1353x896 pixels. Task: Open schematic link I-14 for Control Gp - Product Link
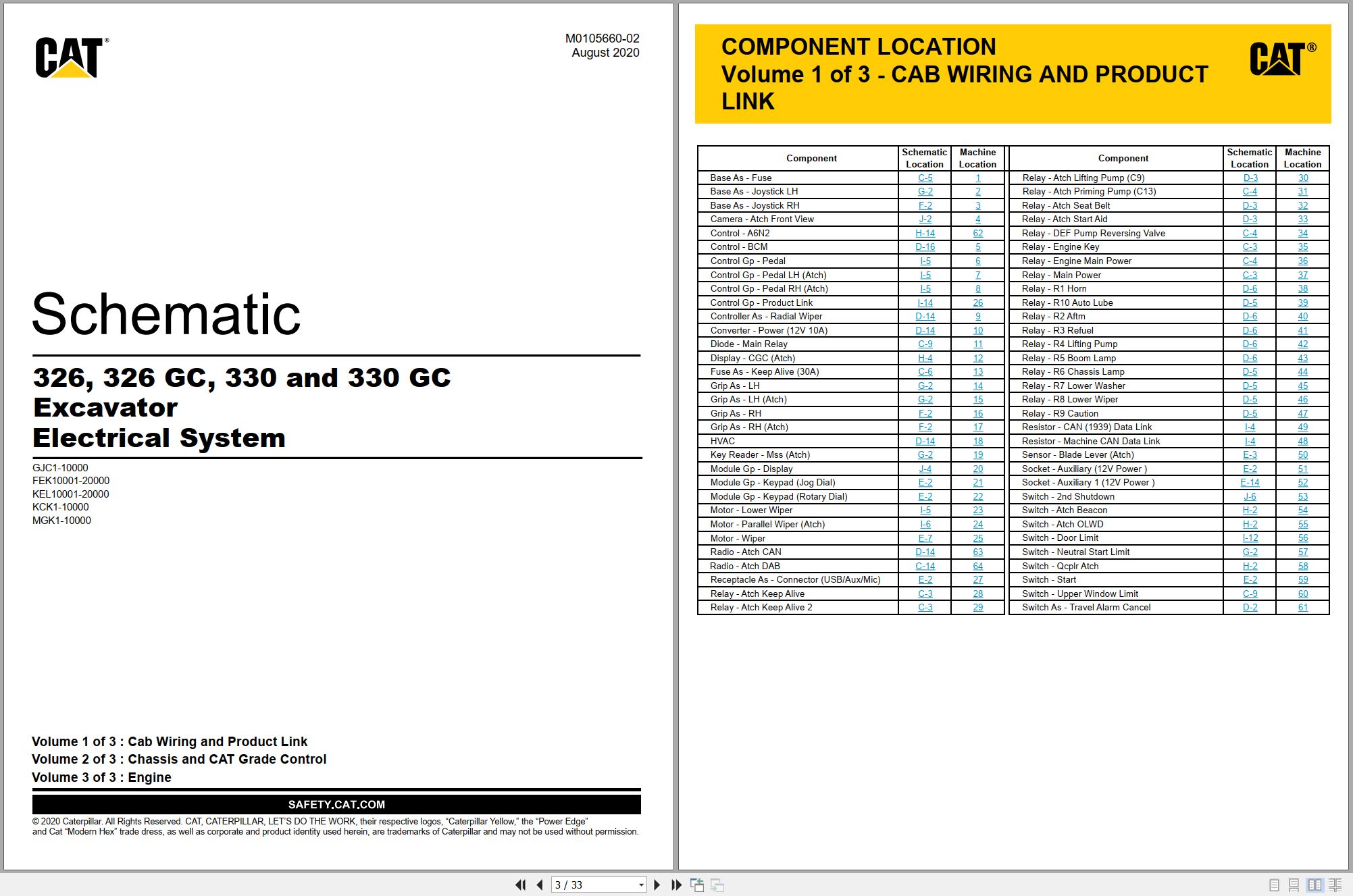click(x=925, y=302)
